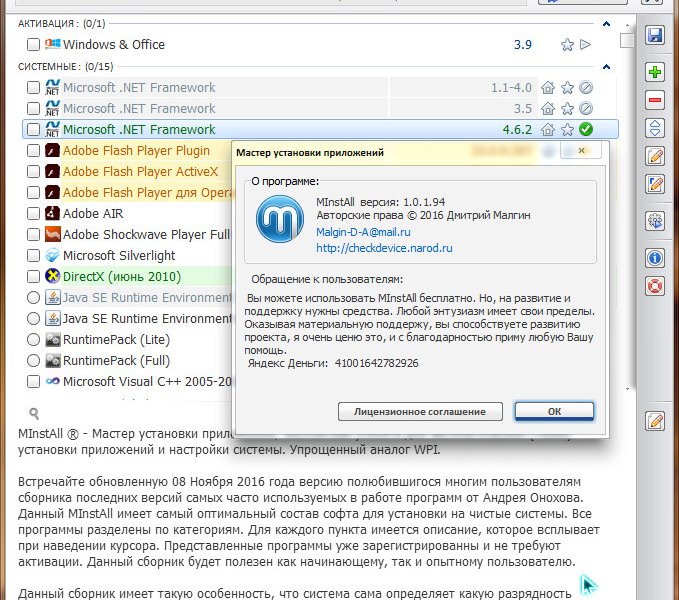
Task: Tick Adobe Shockwave Player Full checkbox
Action: (x=33, y=234)
